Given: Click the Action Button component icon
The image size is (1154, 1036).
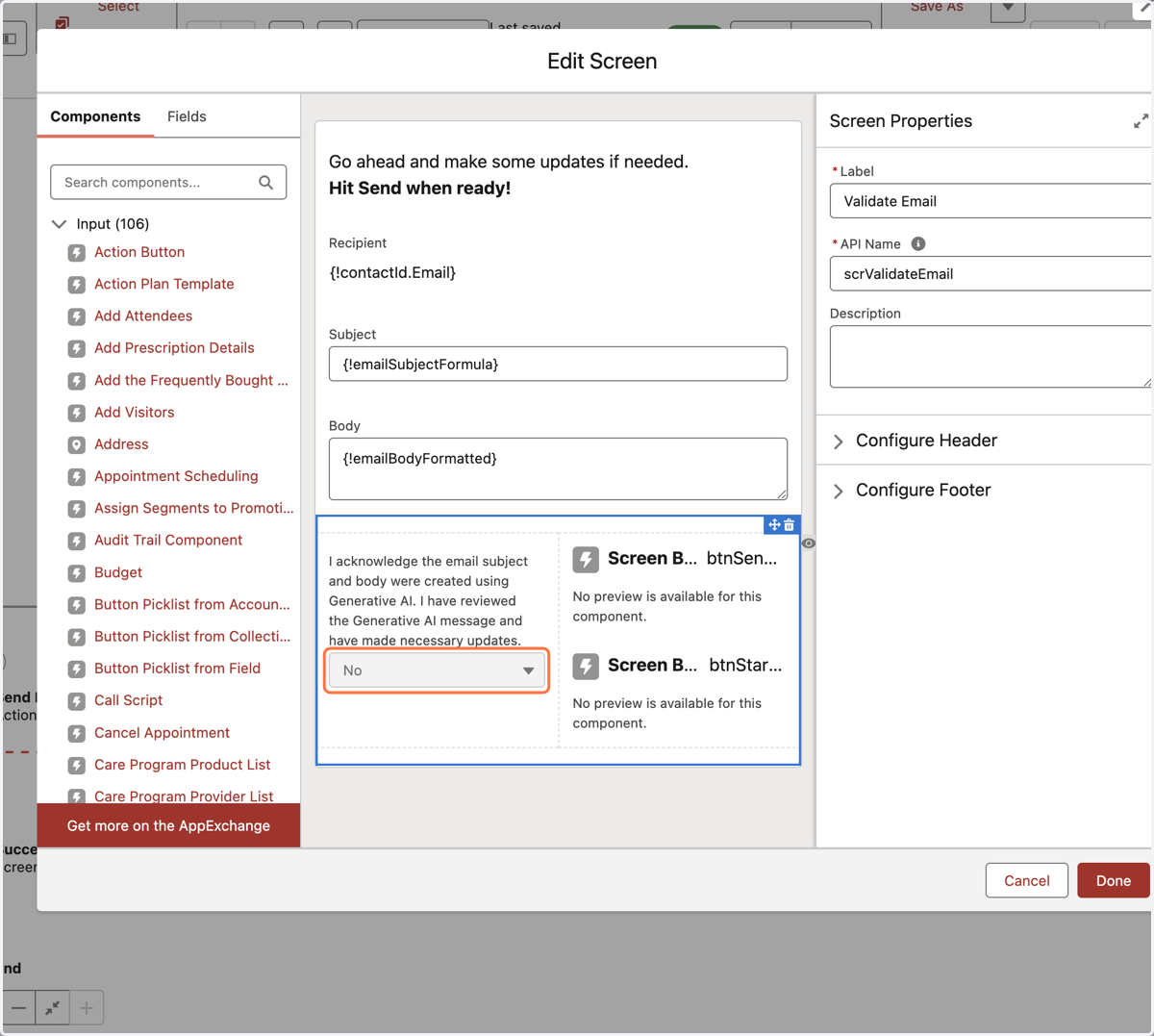Looking at the screenshot, I should click(x=77, y=253).
